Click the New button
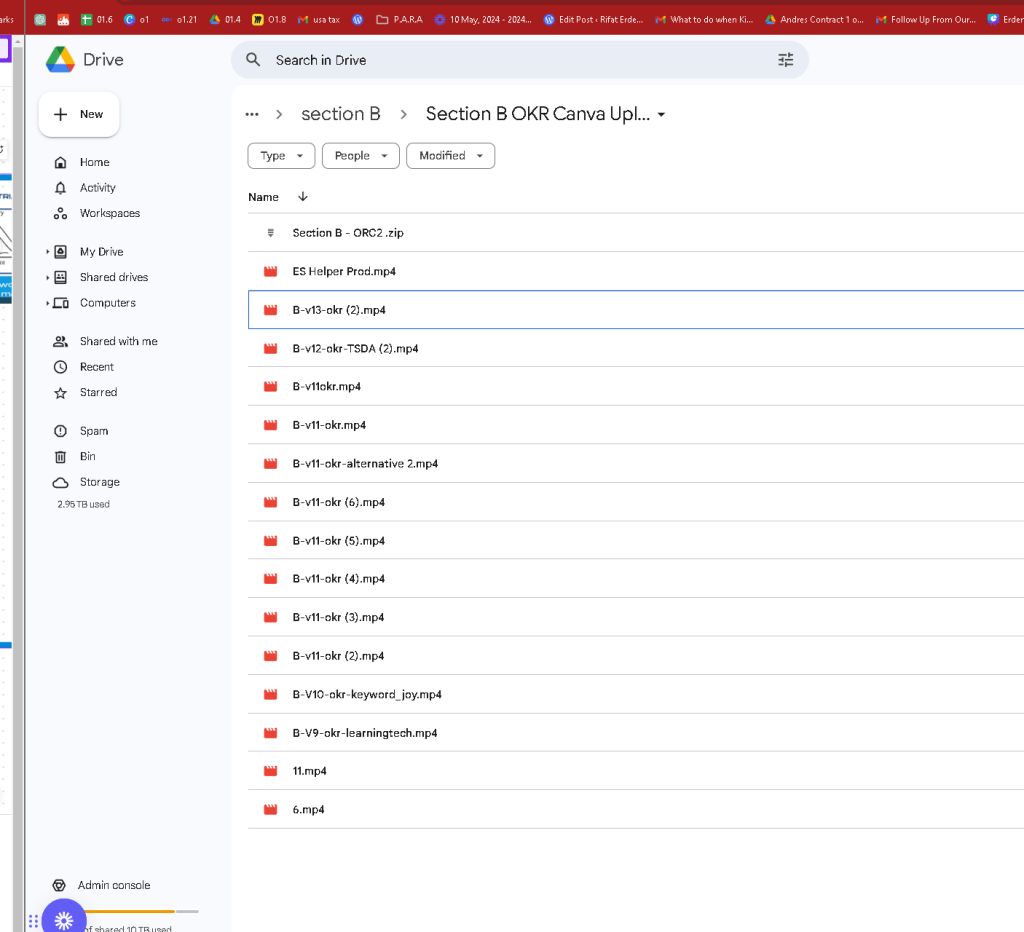This screenshot has width=1024, height=932. pos(79,114)
